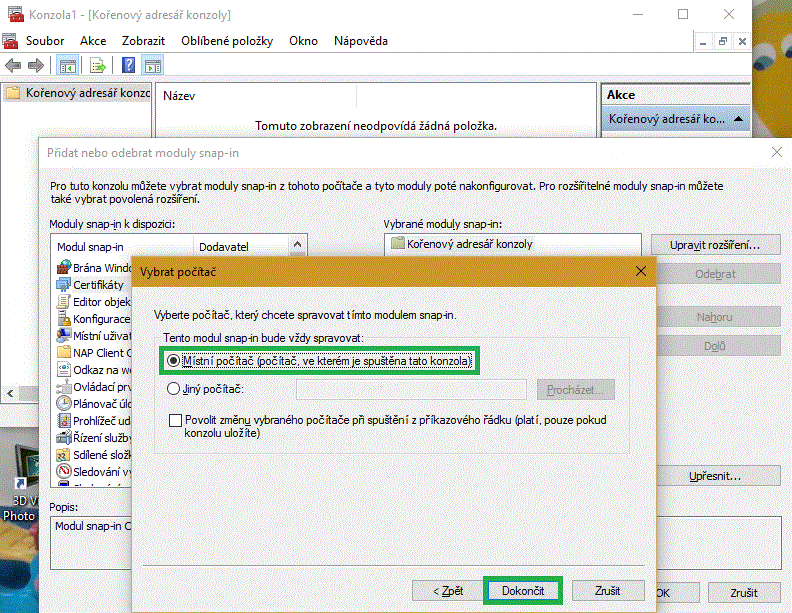792x613 pixels.
Task: Collapse the Kořenový adresář actions section arrow
Action: tap(738, 119)
